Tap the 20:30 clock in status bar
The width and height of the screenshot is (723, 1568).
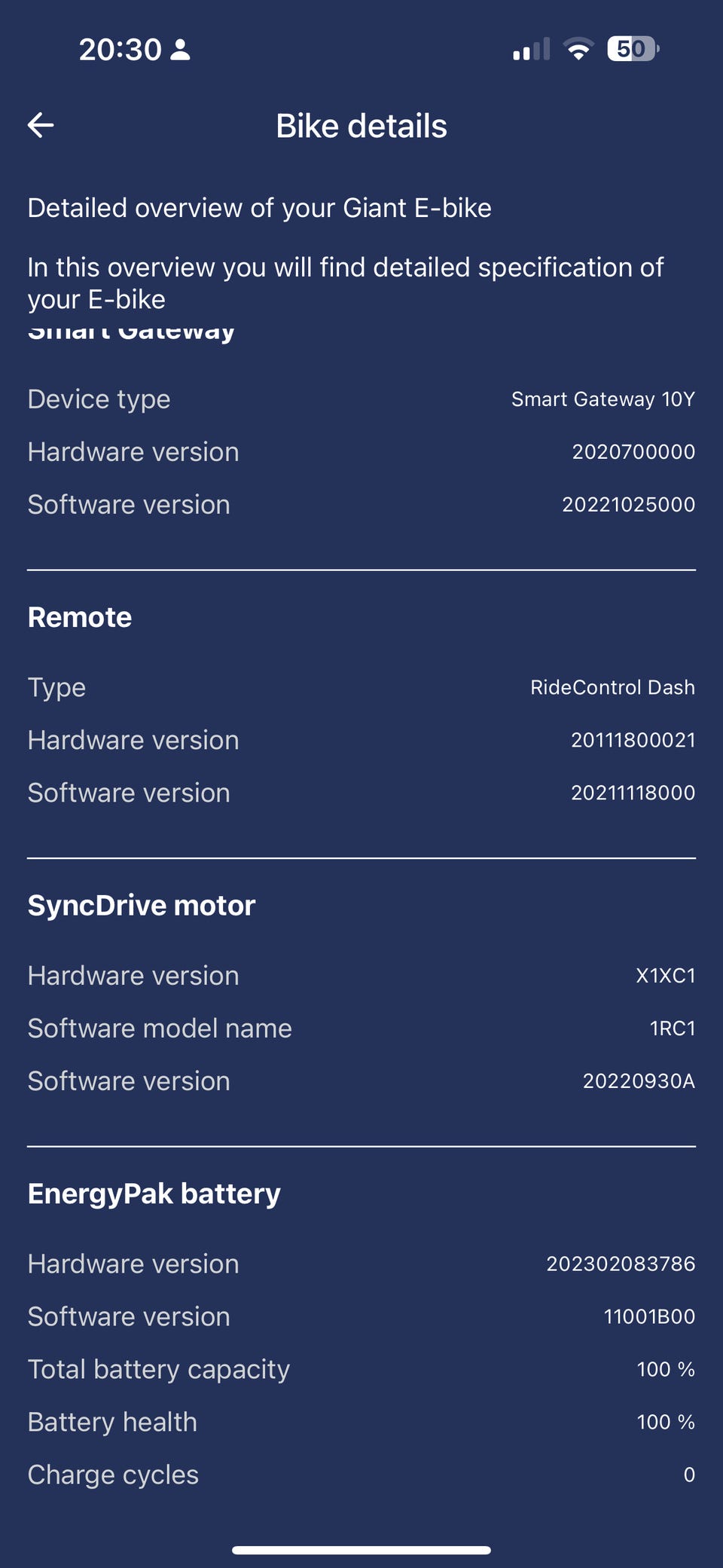click(120, 50)
